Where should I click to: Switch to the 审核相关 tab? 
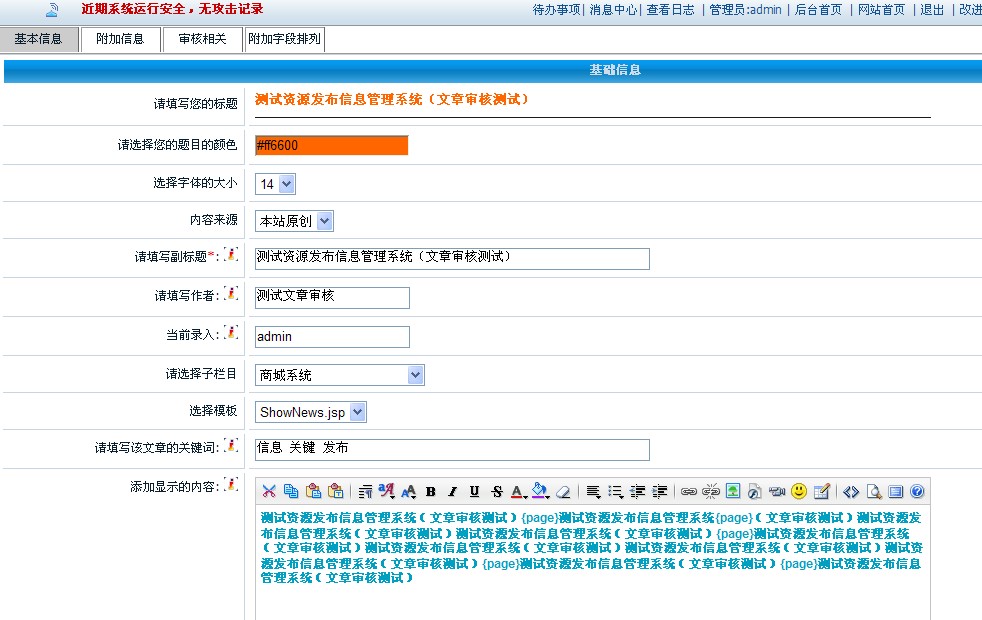tap(202, 39)
